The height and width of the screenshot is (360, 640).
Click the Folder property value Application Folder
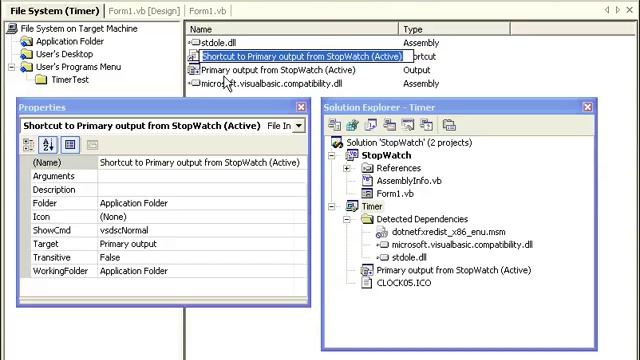point(202,203)
